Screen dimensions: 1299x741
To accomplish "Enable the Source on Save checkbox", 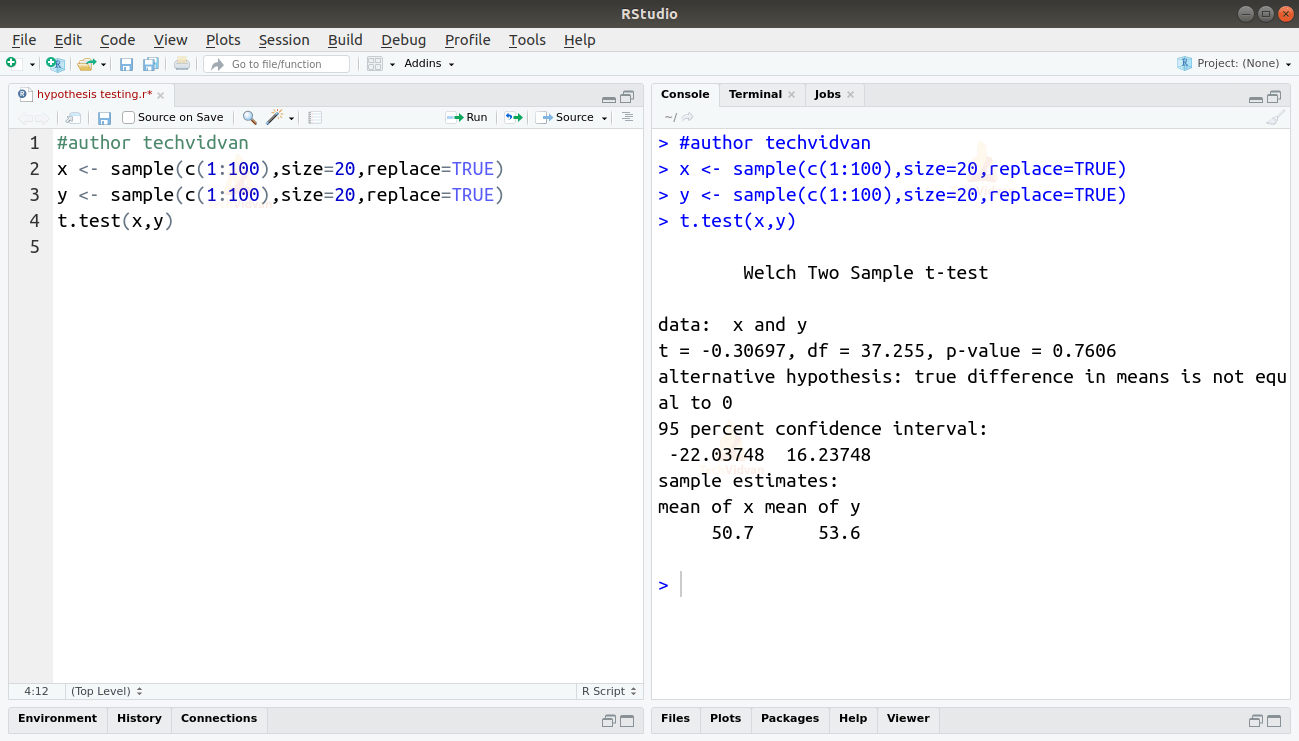I will click(127, 117).
